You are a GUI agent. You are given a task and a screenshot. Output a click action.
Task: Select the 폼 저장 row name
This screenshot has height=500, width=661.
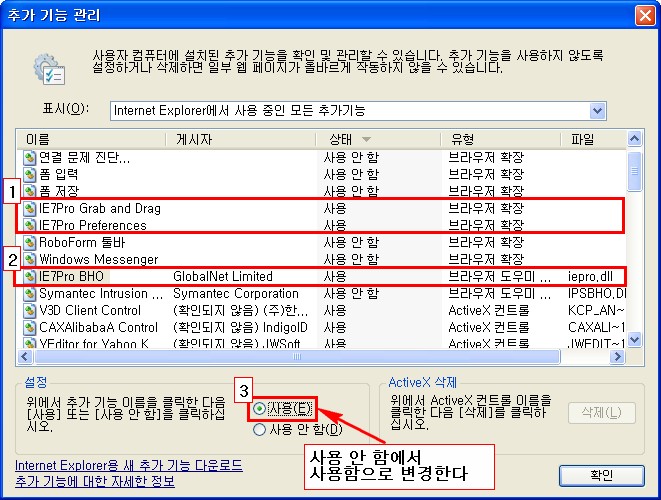click(x=59, y=191)
